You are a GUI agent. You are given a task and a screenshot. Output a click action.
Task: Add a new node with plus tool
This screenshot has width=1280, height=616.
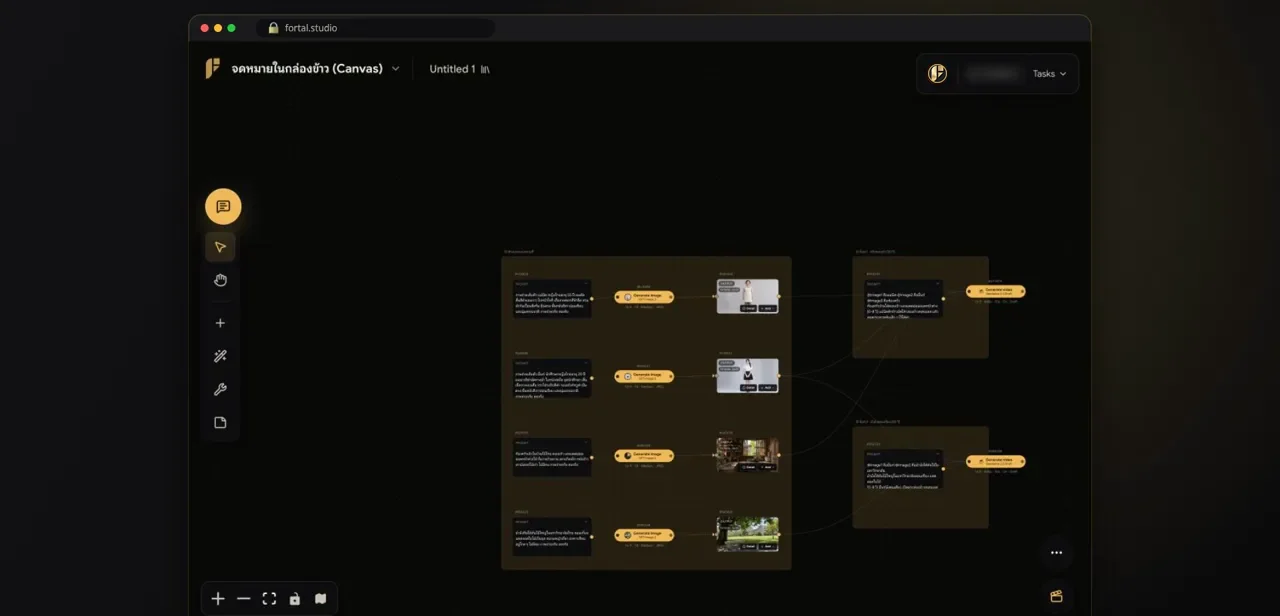[220, 323]
